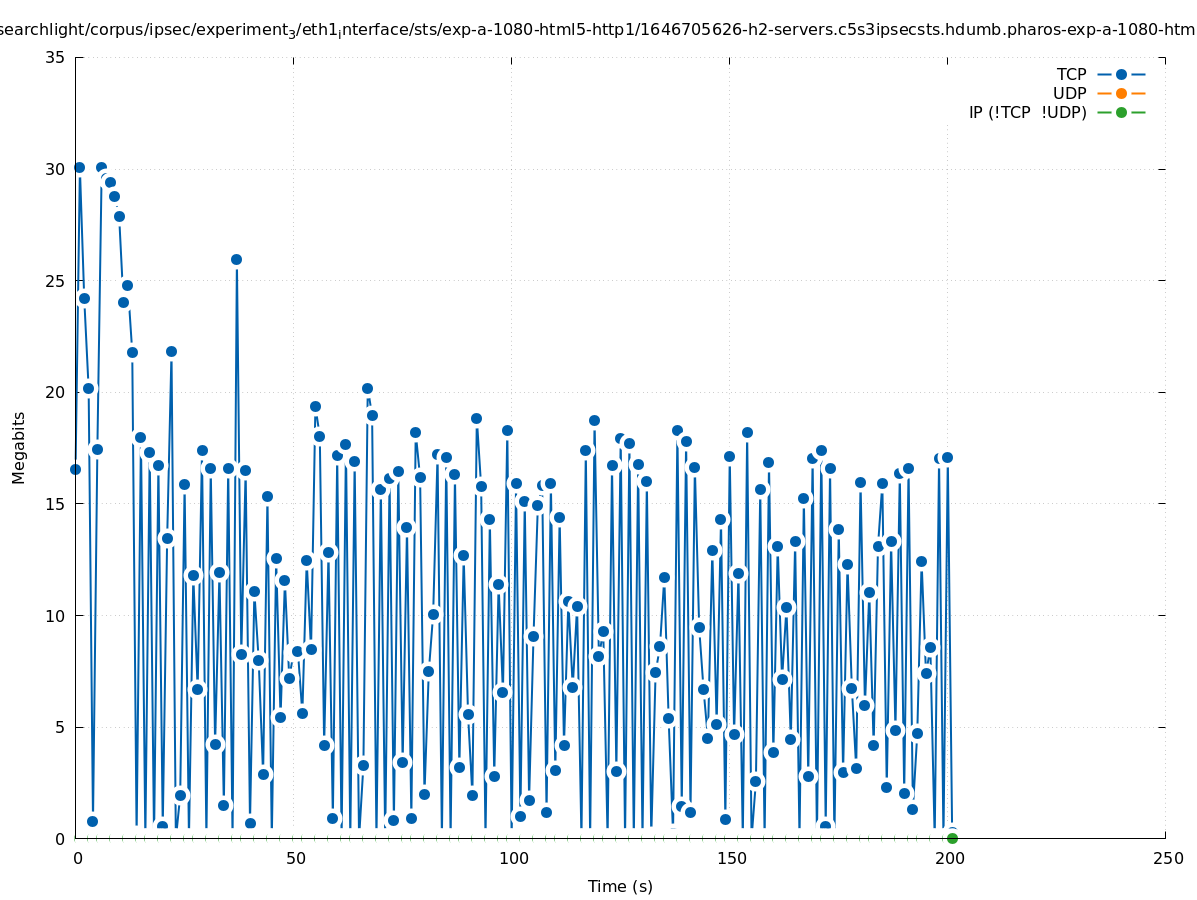The image size is (1197, 900).
Task: Select the UDP legend label
Action: click(1069, 93)
